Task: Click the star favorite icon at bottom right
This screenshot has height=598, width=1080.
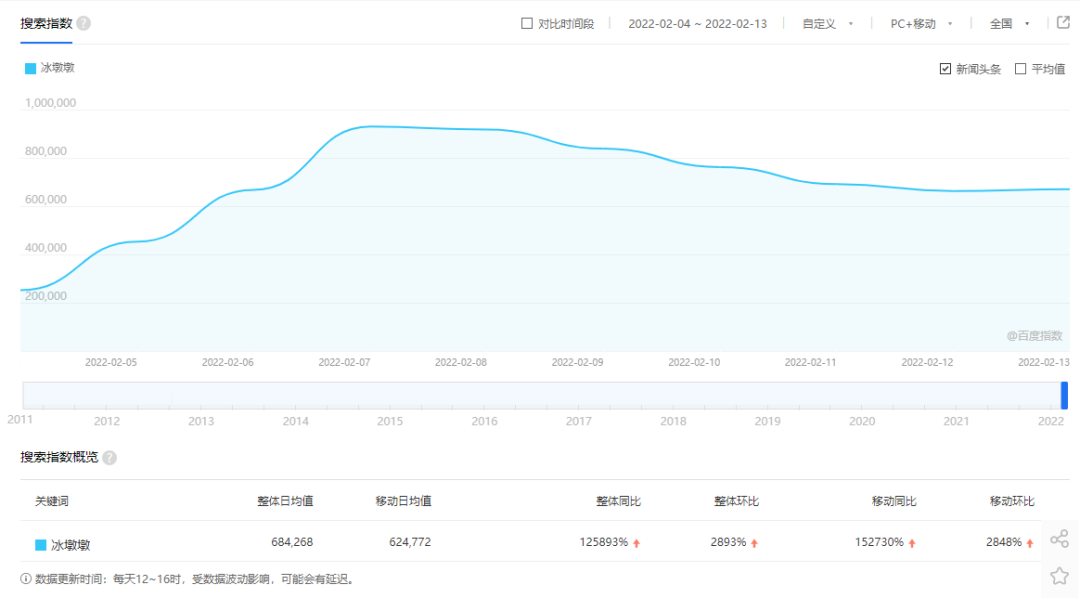Action: coord(1059,576)
